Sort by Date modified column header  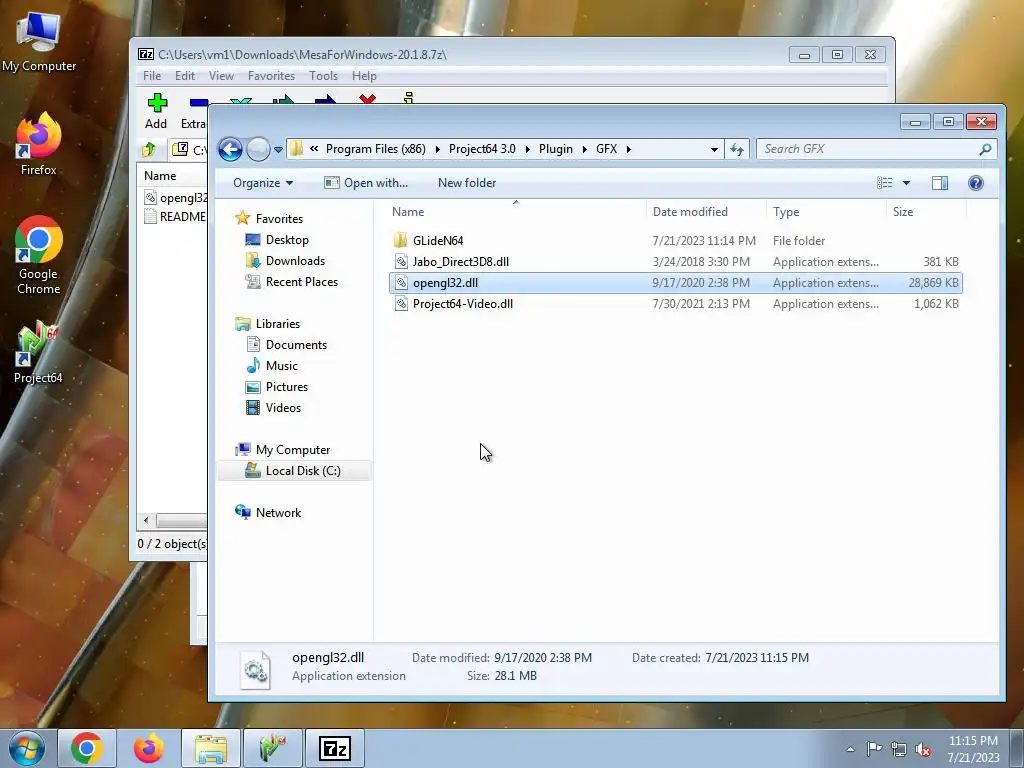(x=706, y=212)
